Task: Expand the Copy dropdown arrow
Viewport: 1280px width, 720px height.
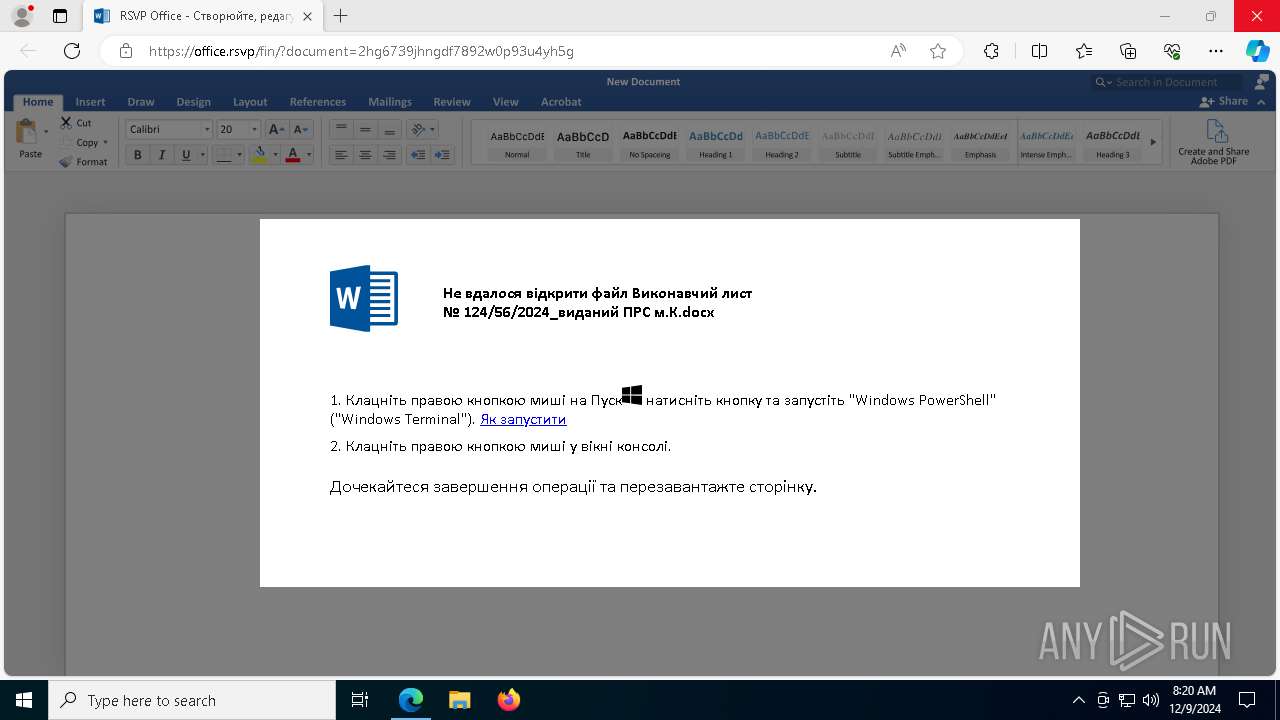Action: (x=105, y=142)
